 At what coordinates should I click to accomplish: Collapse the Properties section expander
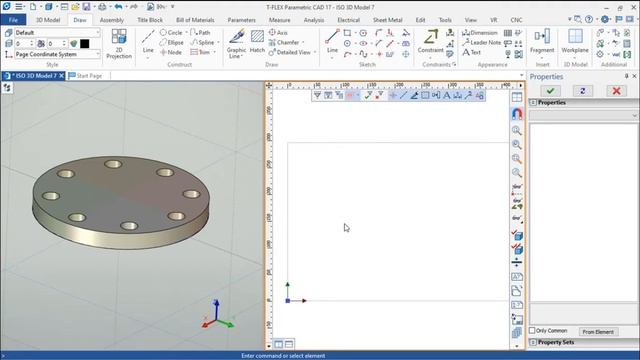(x=533, y=102)
